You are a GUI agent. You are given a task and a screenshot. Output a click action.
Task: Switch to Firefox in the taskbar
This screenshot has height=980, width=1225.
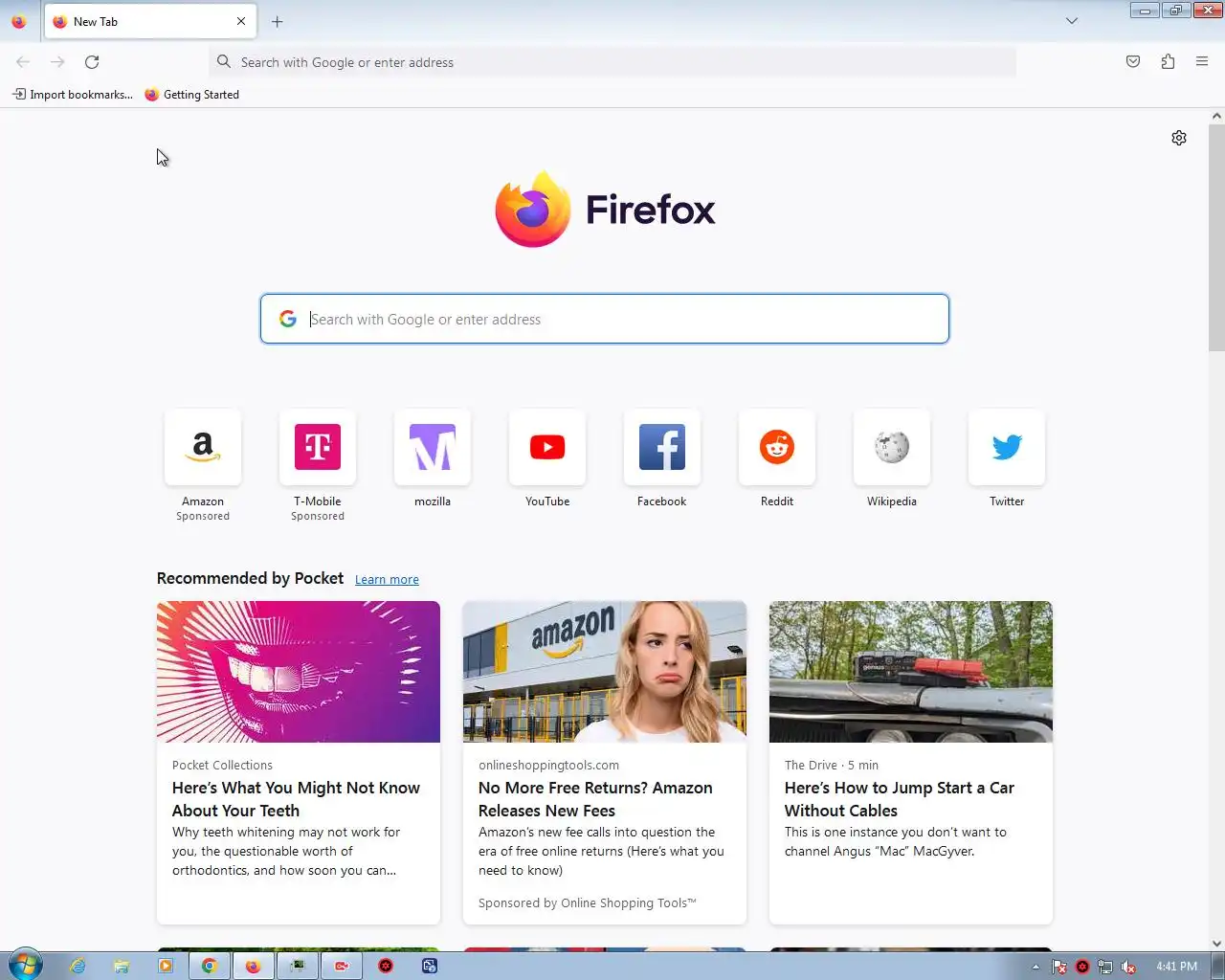[x=253, y=966]
